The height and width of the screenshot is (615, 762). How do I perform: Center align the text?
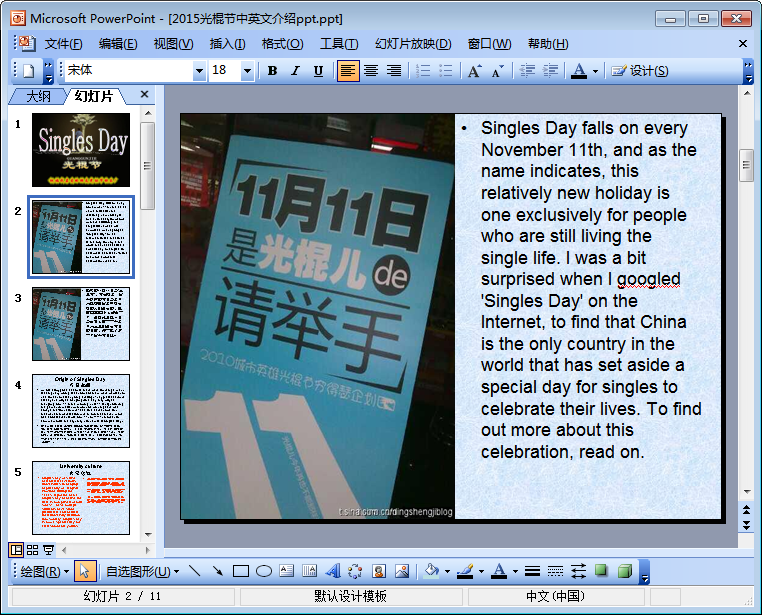[371, 71]
